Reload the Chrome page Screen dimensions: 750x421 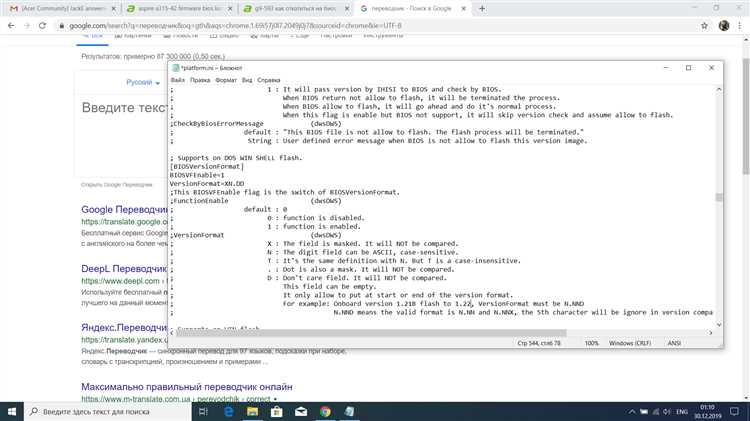point(43,25)
